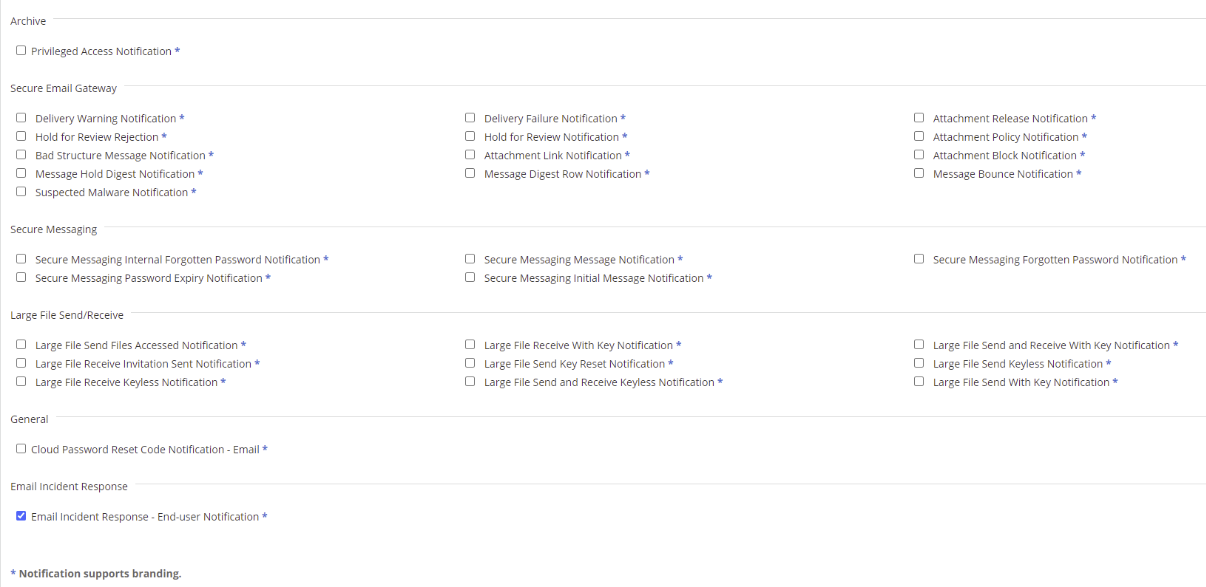Select Large File Send Key Reset Notification
The width and height of the screenshot is (1206, 587).
470,363
